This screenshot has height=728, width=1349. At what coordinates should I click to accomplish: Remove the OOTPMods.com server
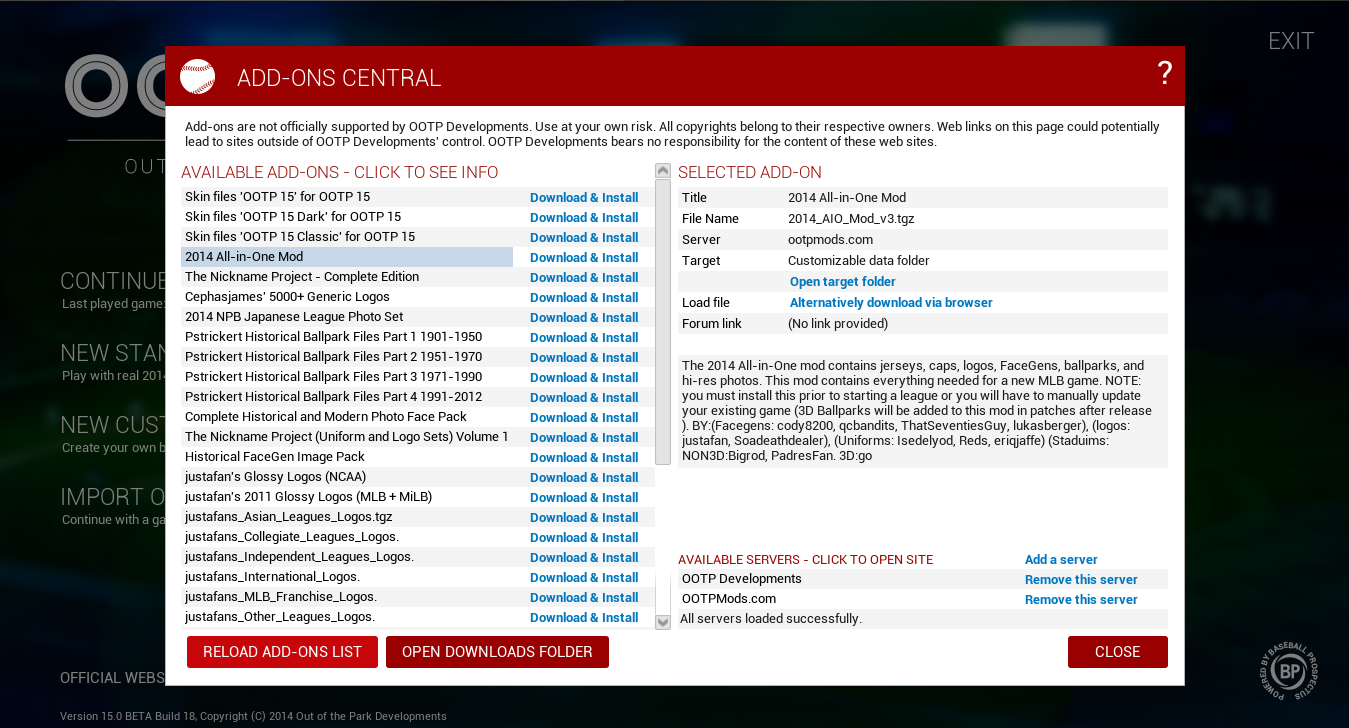(x=1081, y=599)
